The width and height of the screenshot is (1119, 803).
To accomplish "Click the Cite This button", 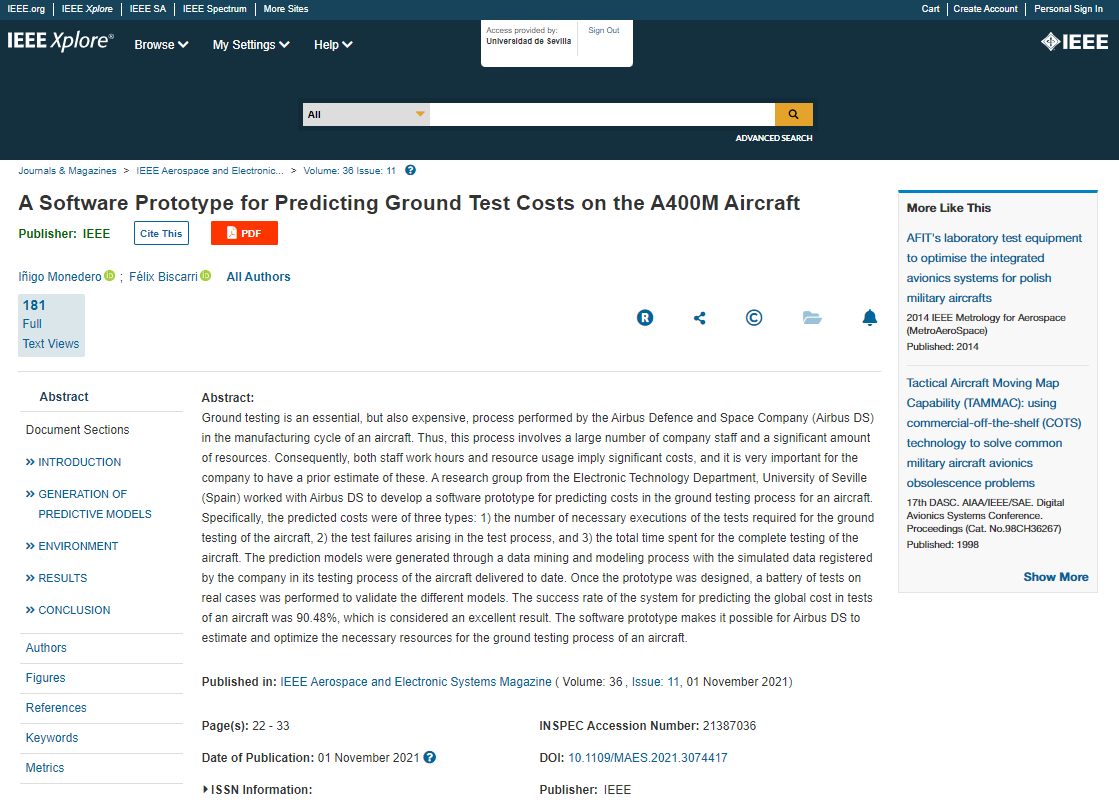I will click(x=161, y=233).
